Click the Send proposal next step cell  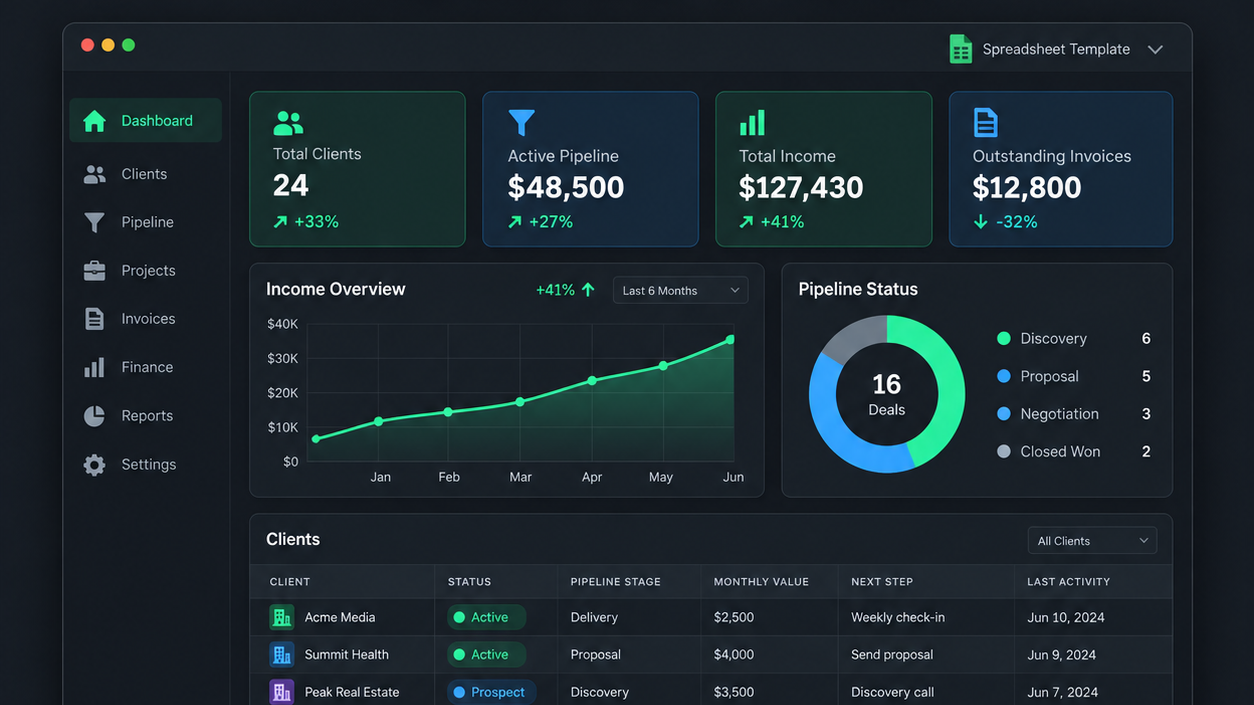[892, 655]
